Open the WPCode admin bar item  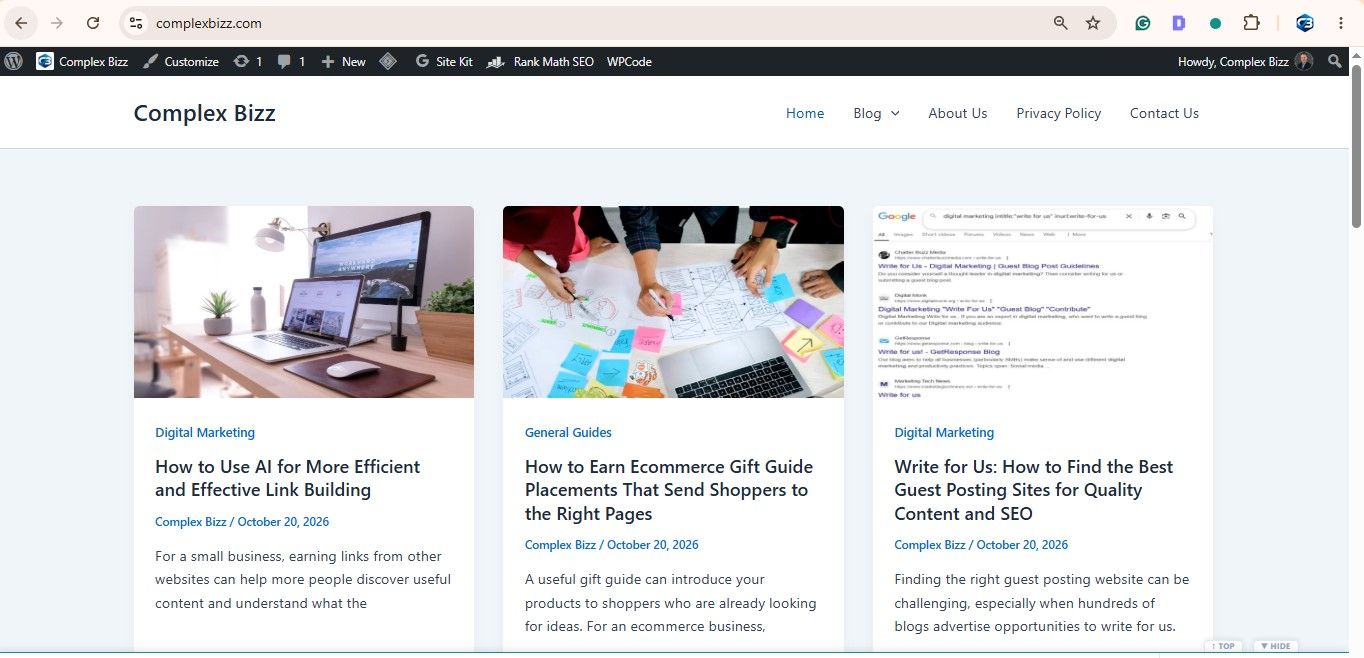tap(629, 61)
